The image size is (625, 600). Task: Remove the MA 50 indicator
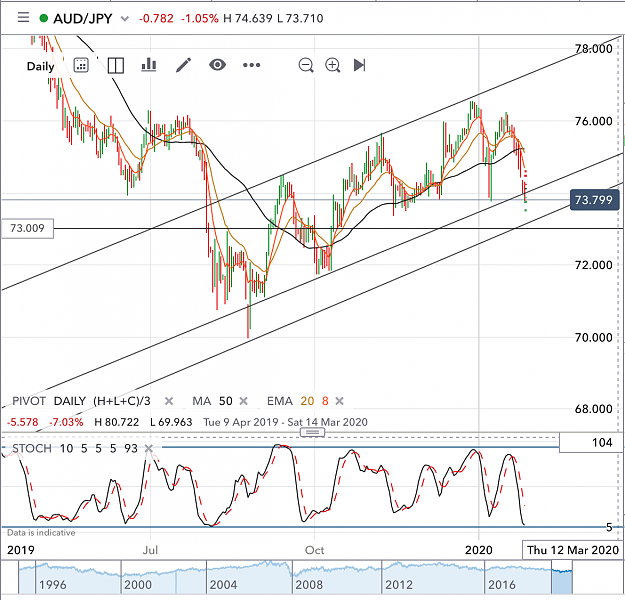(x=243, y=401)
